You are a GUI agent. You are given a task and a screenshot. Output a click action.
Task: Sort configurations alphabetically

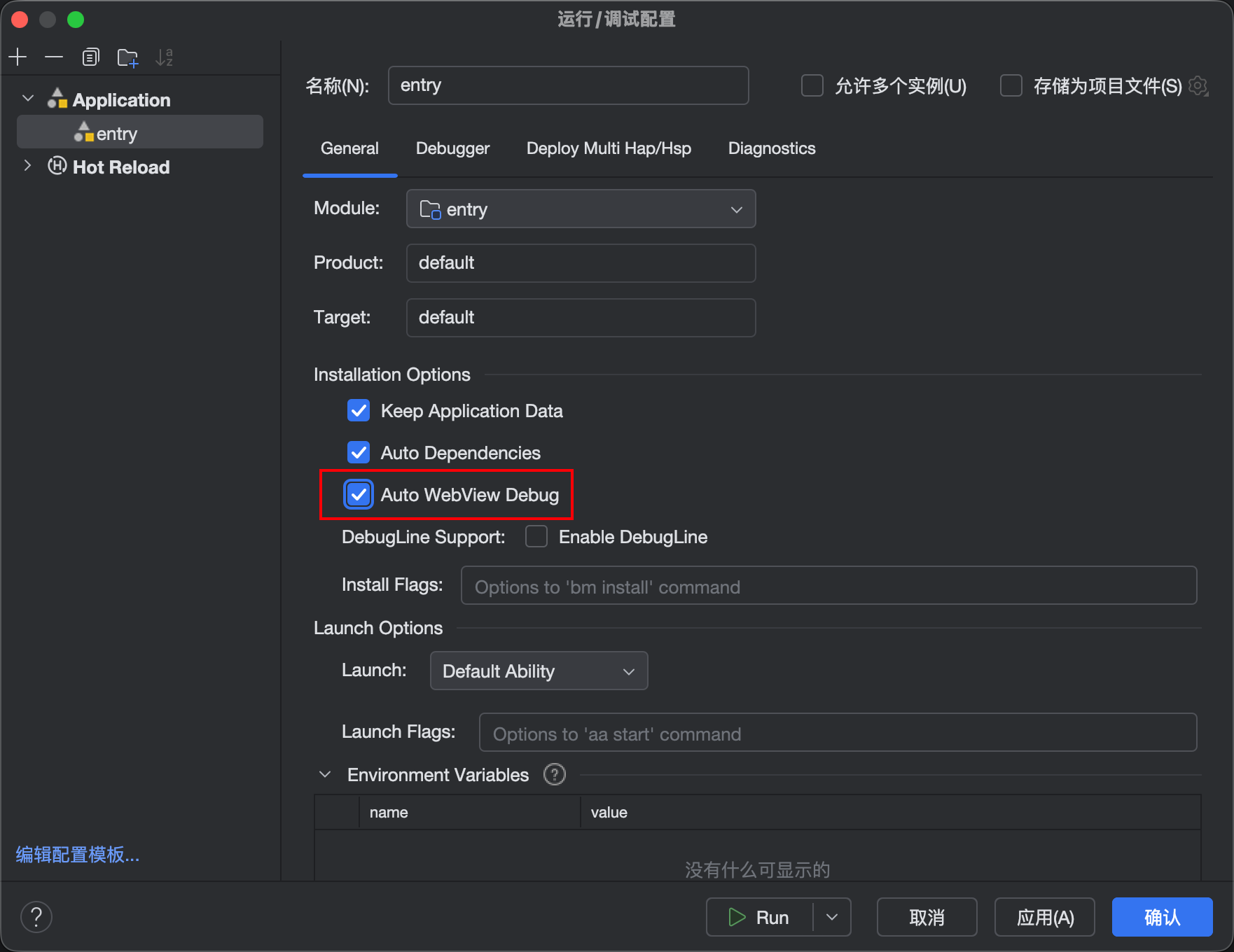click(164, 57)
